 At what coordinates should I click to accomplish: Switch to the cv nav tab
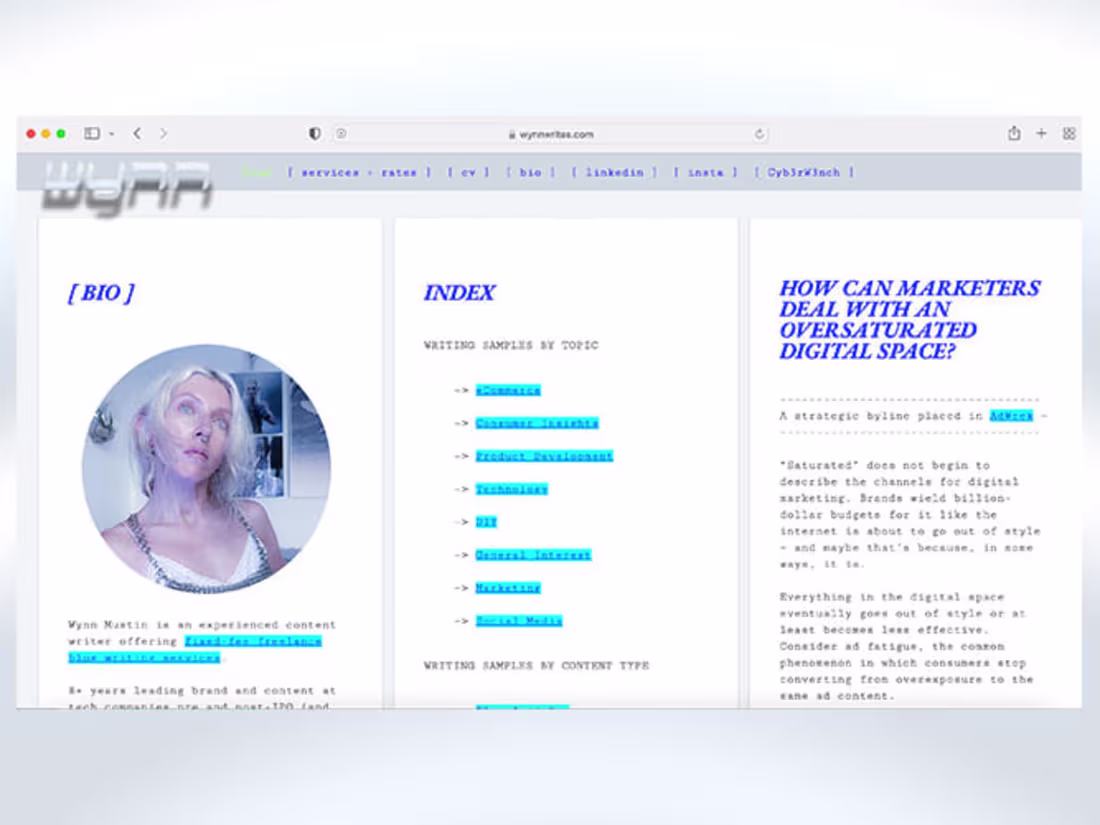coord(469,171)
